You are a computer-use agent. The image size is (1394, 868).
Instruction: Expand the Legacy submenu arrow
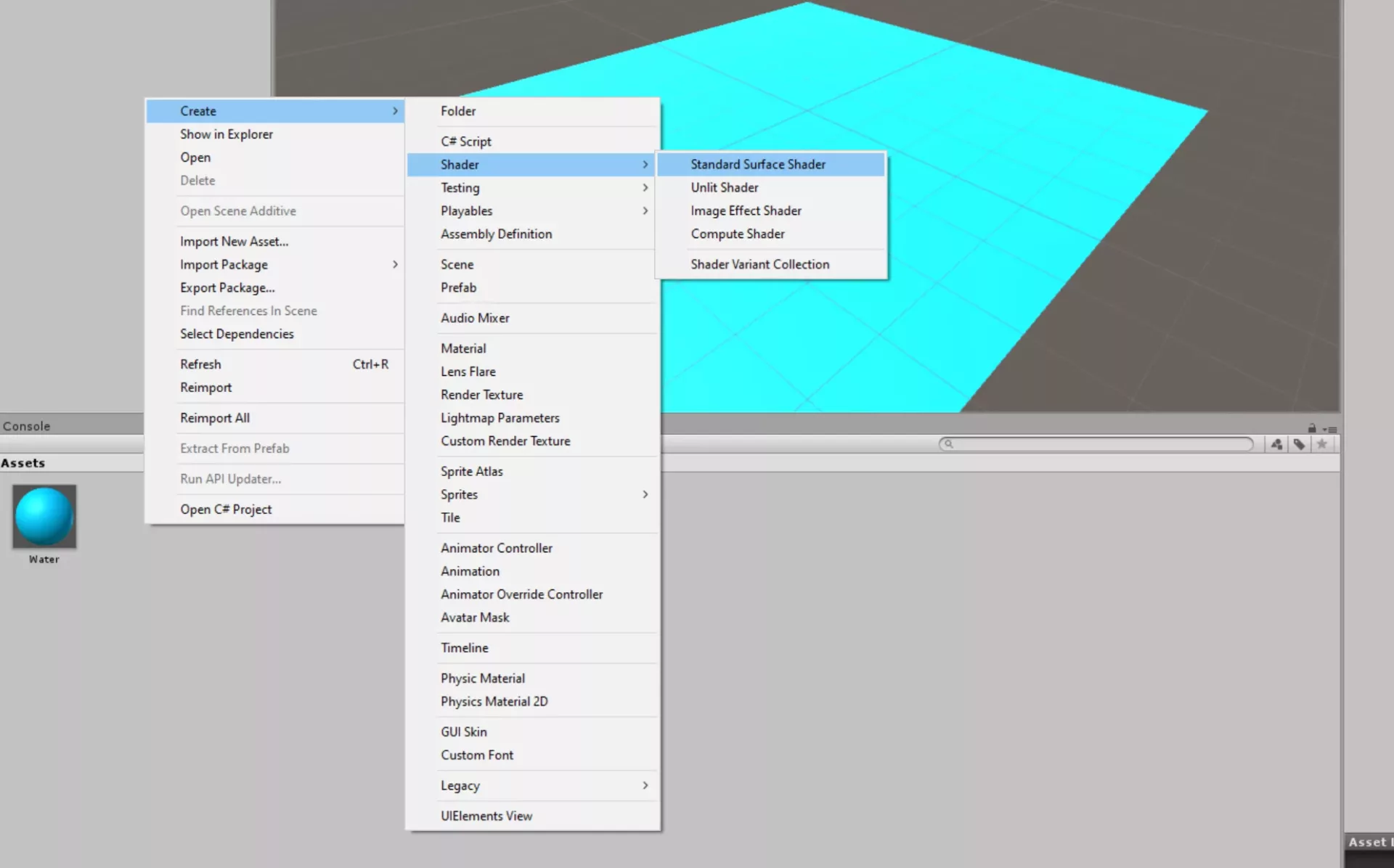click(645, 785)
